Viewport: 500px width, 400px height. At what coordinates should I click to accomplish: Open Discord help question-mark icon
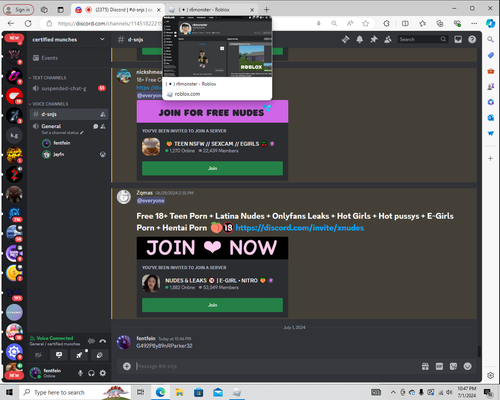pyautogui.click(x=472, y=39)
